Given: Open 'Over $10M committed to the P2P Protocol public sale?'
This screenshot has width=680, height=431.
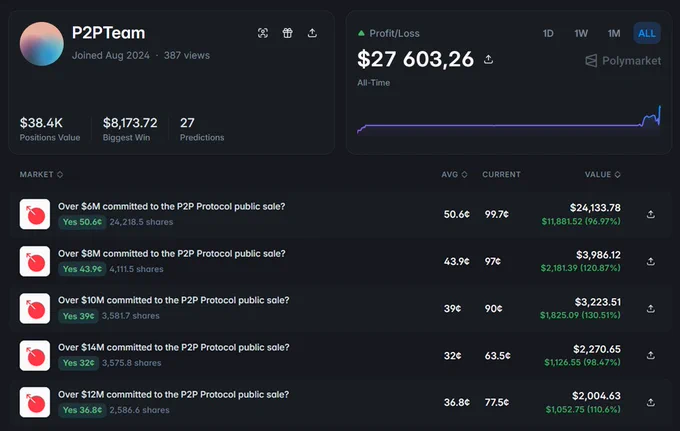Looking at the screenshot, I should pyautogui.click(x=173, y=300).
